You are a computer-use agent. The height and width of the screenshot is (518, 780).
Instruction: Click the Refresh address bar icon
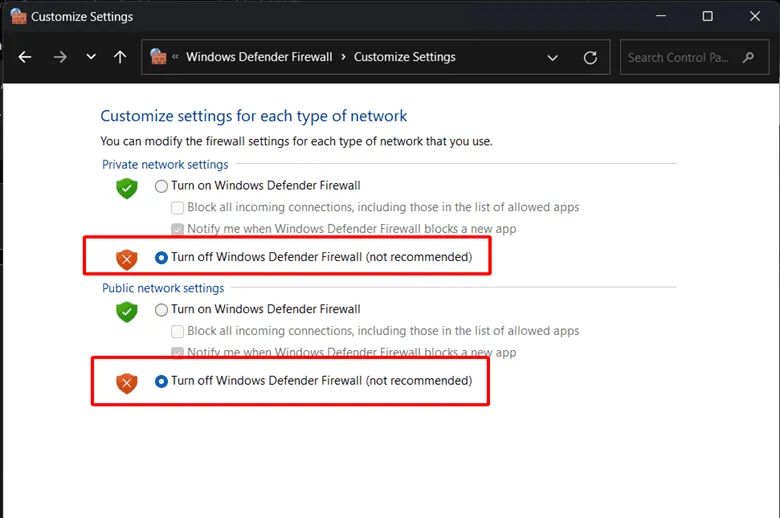(590, 57)
